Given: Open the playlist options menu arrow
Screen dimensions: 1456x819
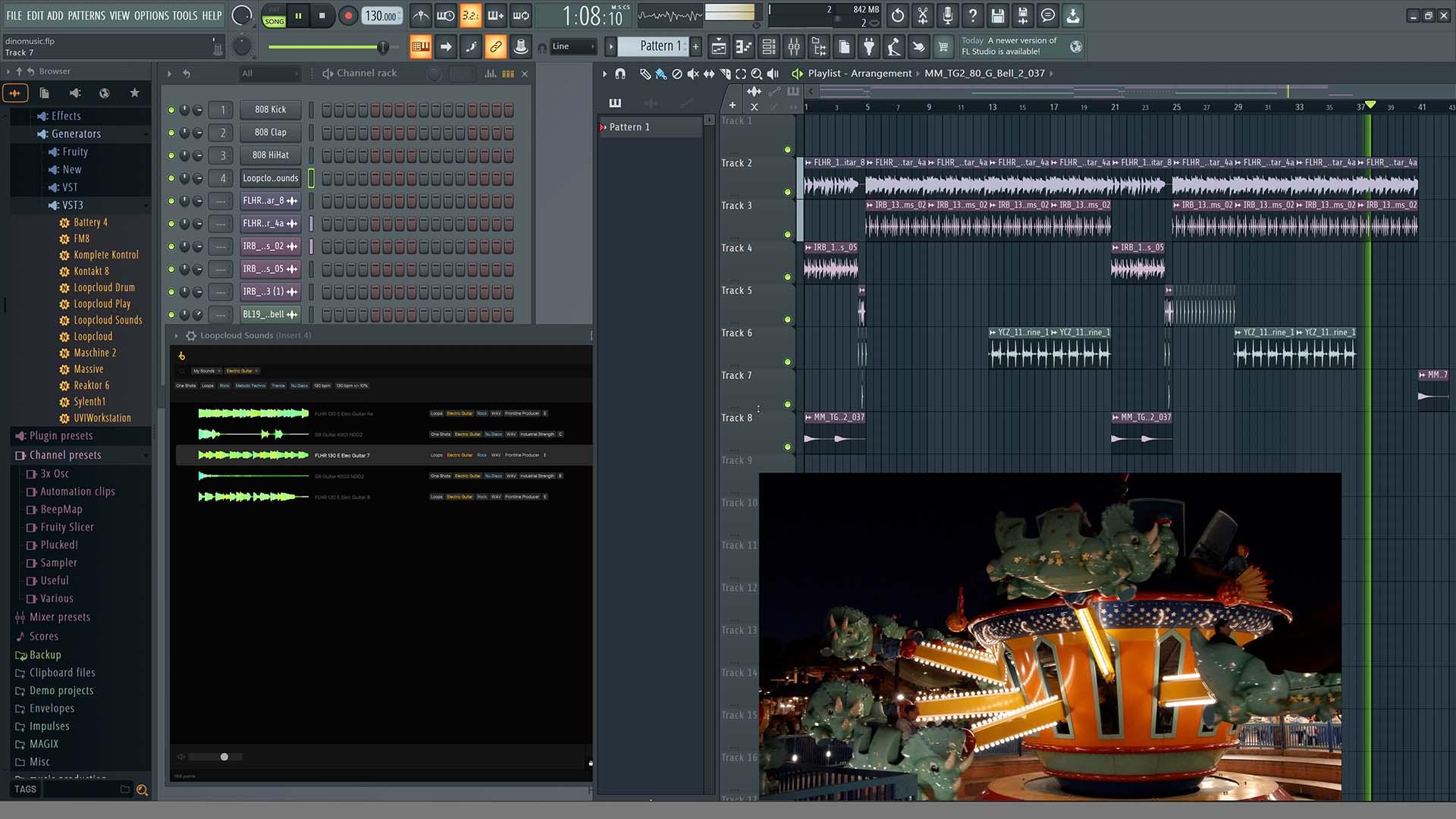Looking at the screenshot, I should click(604, 74).
